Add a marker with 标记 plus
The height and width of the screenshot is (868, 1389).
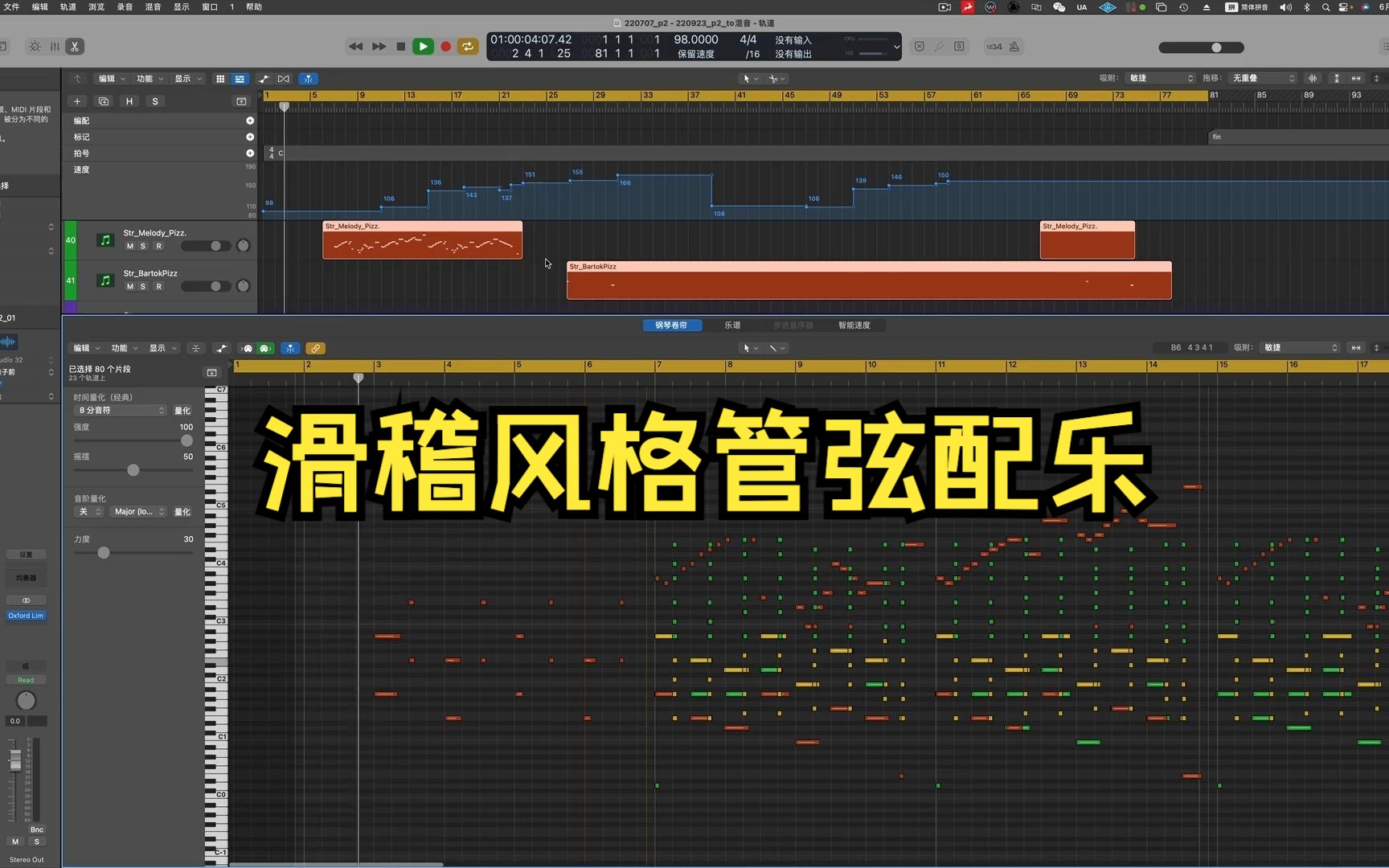[x=250, y=137]
